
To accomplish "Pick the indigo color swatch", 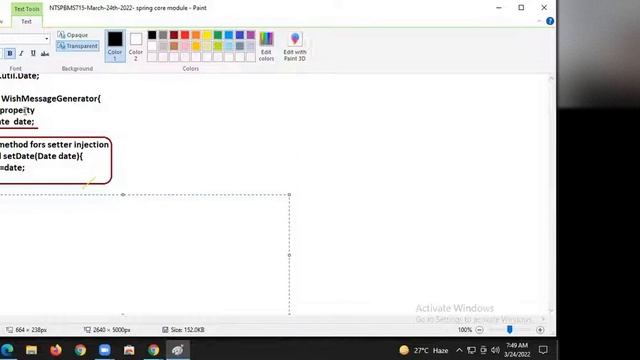I will point(240,35).
